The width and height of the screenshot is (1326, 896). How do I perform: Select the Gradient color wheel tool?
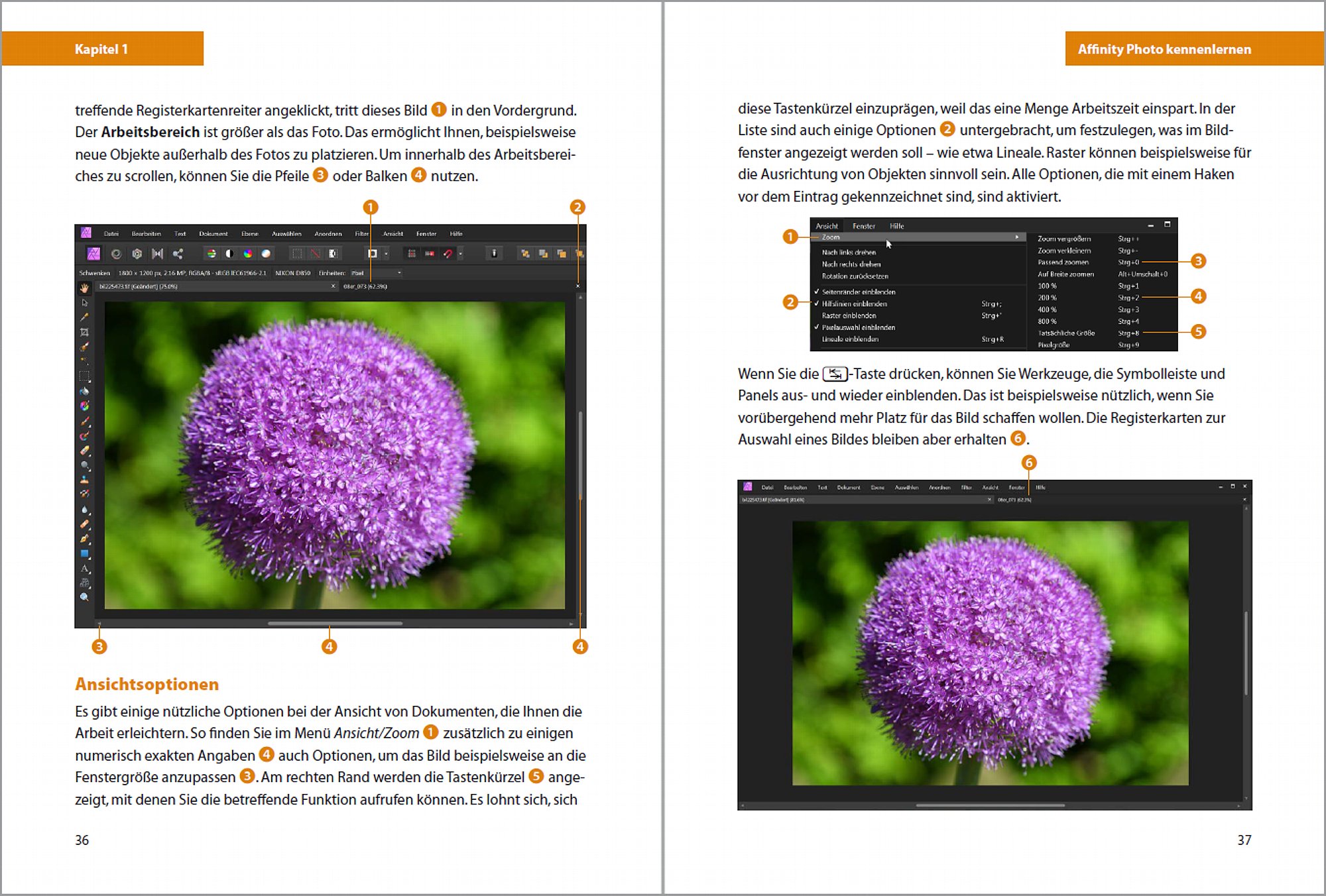coord(85,406)
